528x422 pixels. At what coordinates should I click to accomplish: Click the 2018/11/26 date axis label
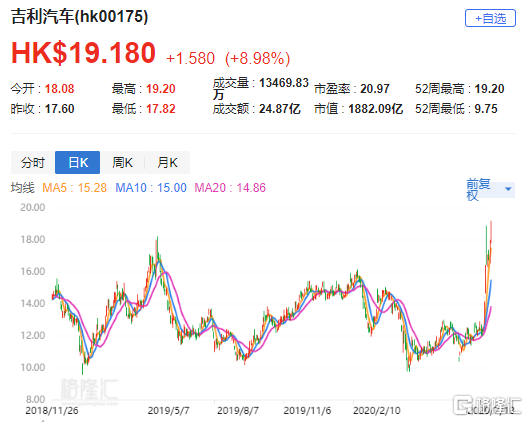pyautogui.click(x=52, y=411)
